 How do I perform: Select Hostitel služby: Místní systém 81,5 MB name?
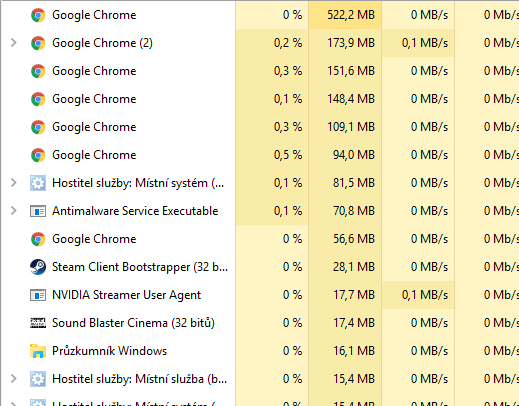pyautogui.click(x=138, y=183)
